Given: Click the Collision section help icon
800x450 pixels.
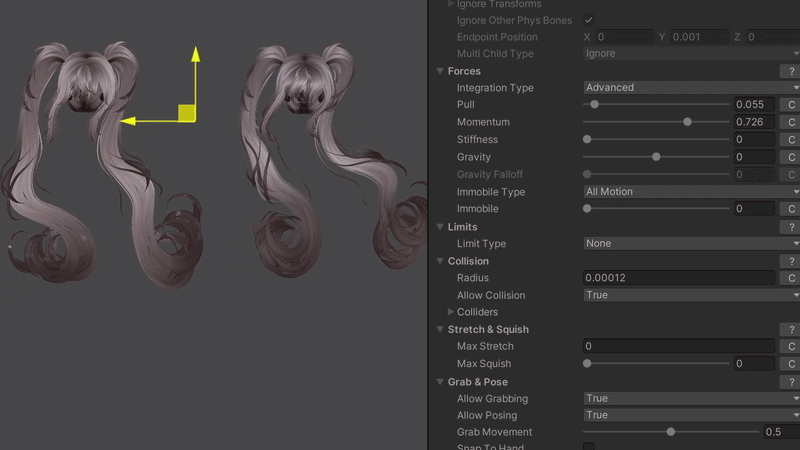Looking at the screenshot, I should tap(791, 261).
